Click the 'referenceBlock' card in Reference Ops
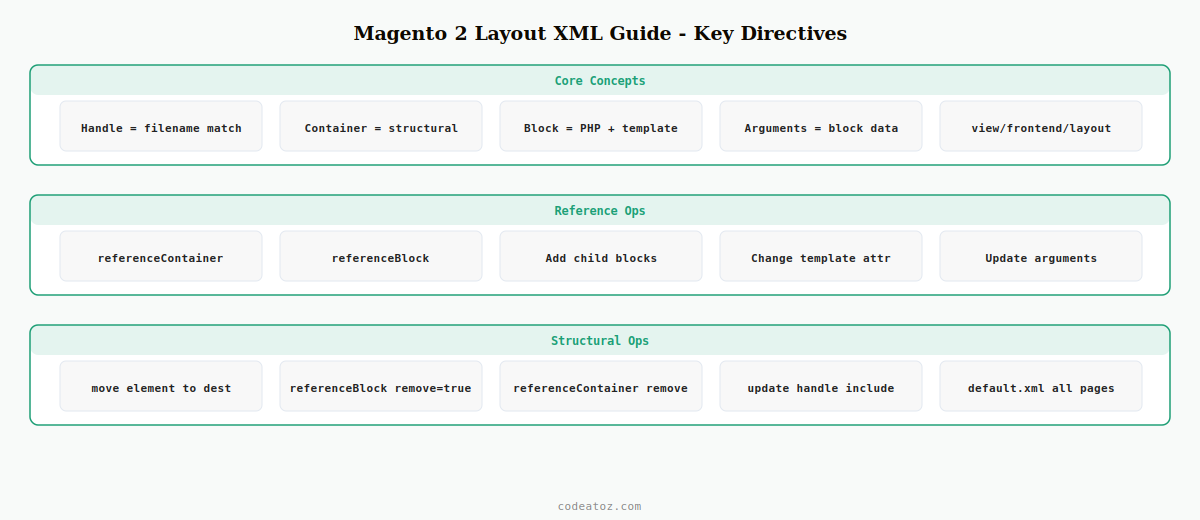The image size is (1200, 520). (381, 256)
